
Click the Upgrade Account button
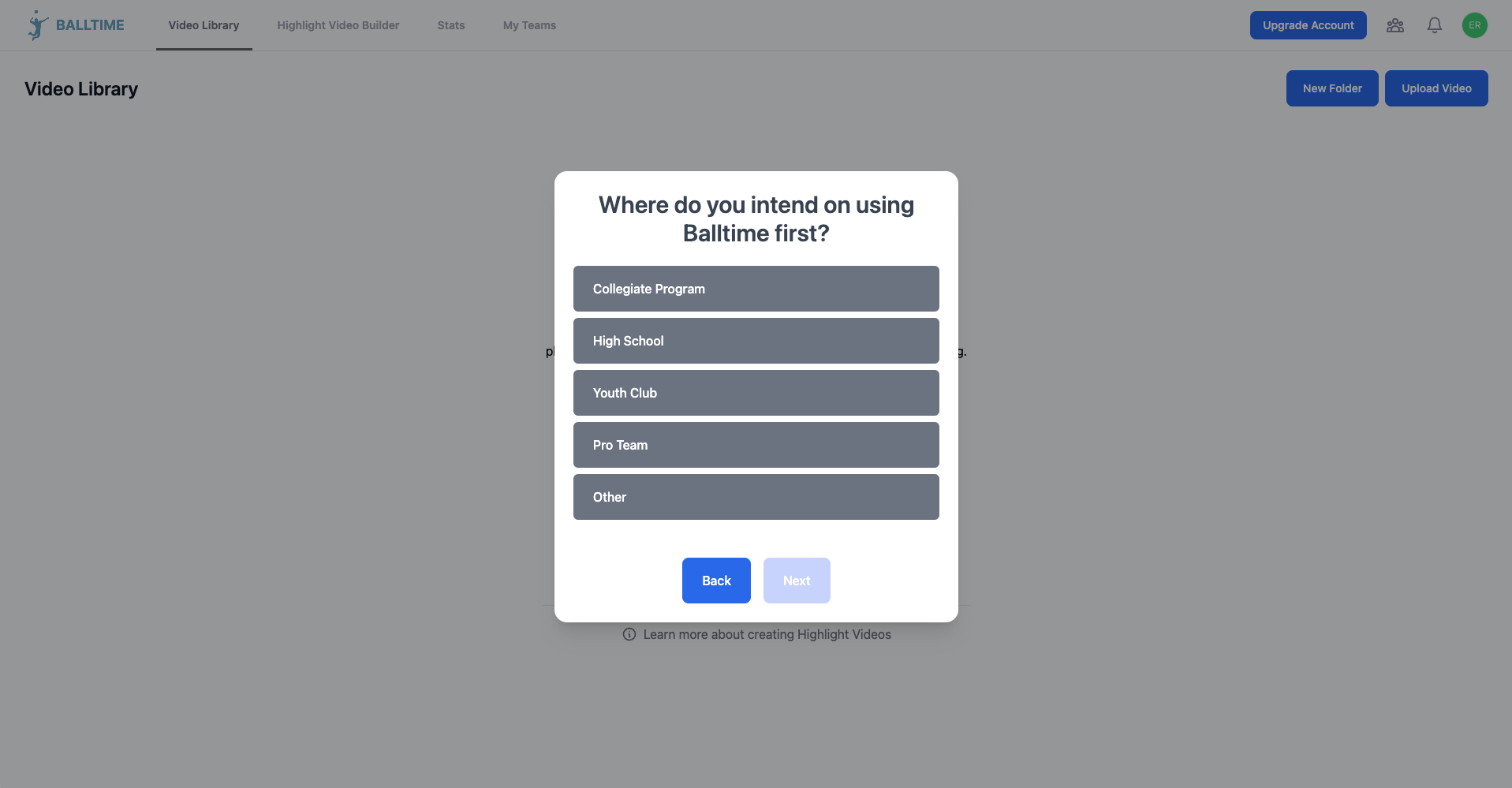pos(1308,25)
